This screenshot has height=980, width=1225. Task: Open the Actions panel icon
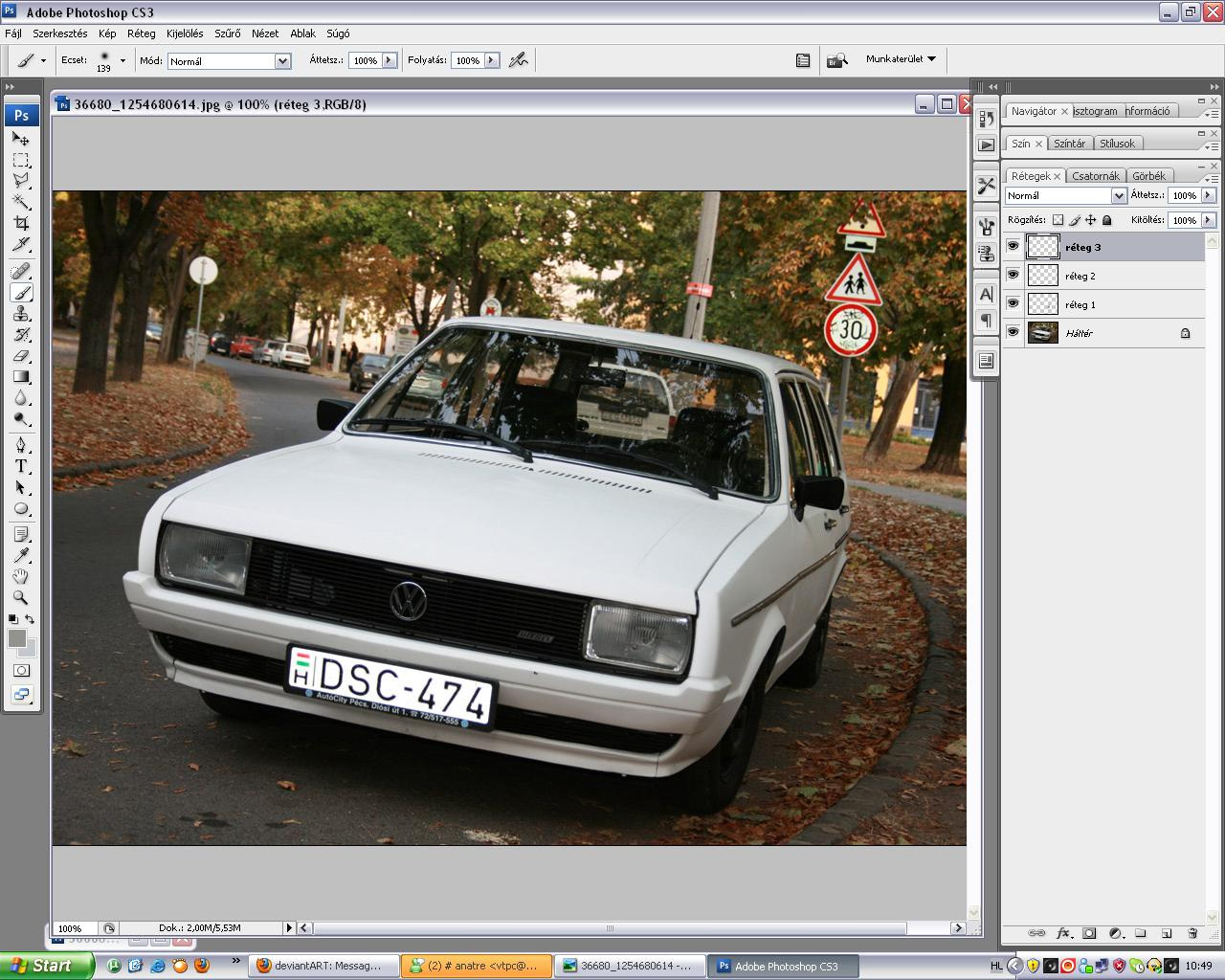986,145
